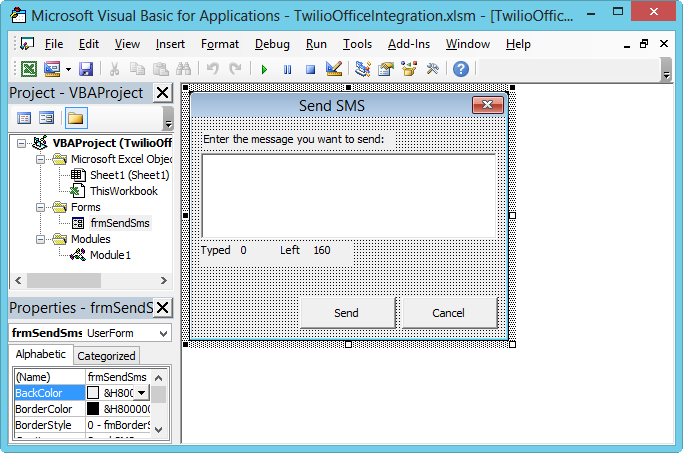Open the File menu
This screenshot has width=683, height=453.
point(54,44)
